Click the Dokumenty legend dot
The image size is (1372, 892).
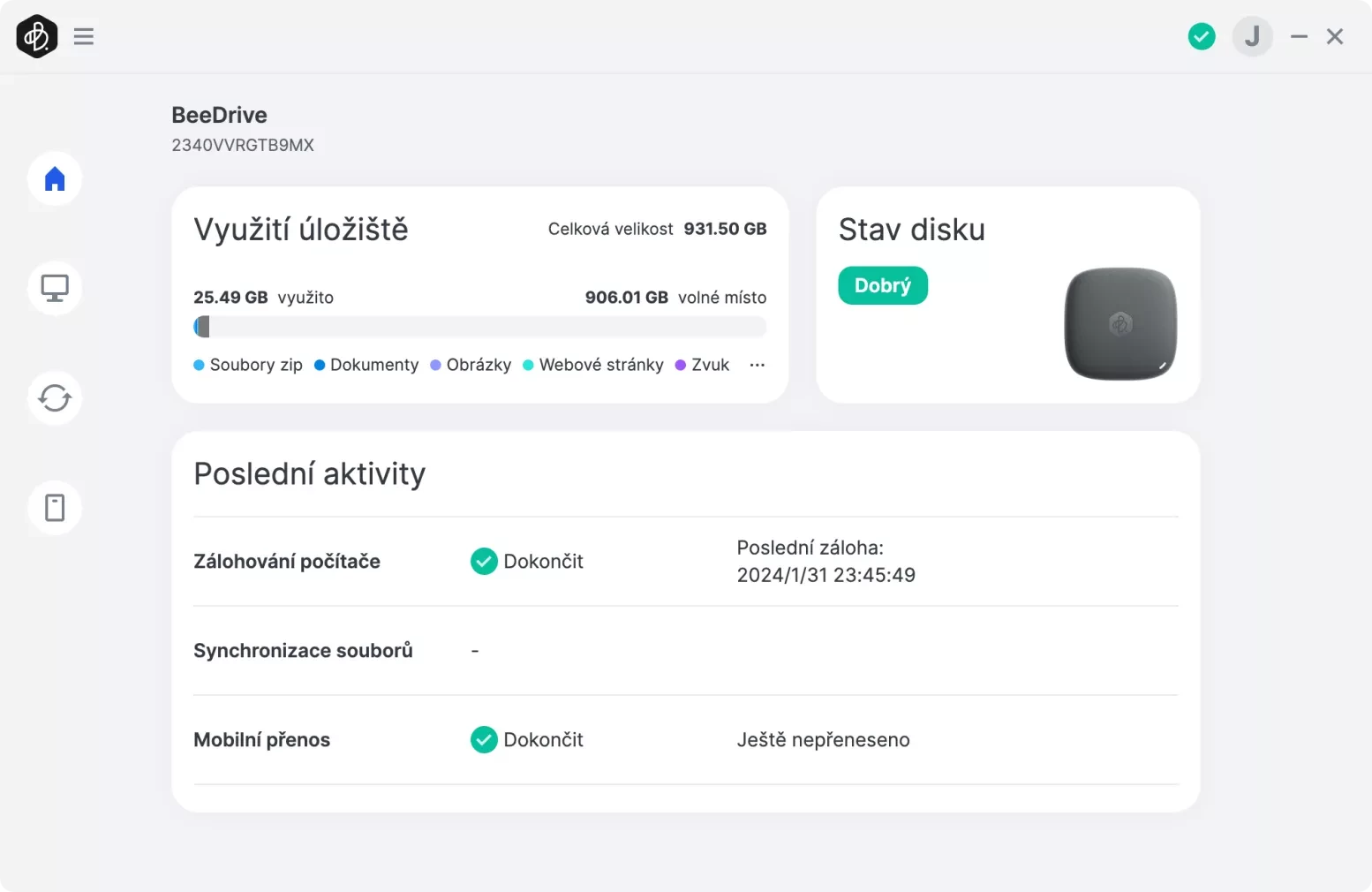320,365
